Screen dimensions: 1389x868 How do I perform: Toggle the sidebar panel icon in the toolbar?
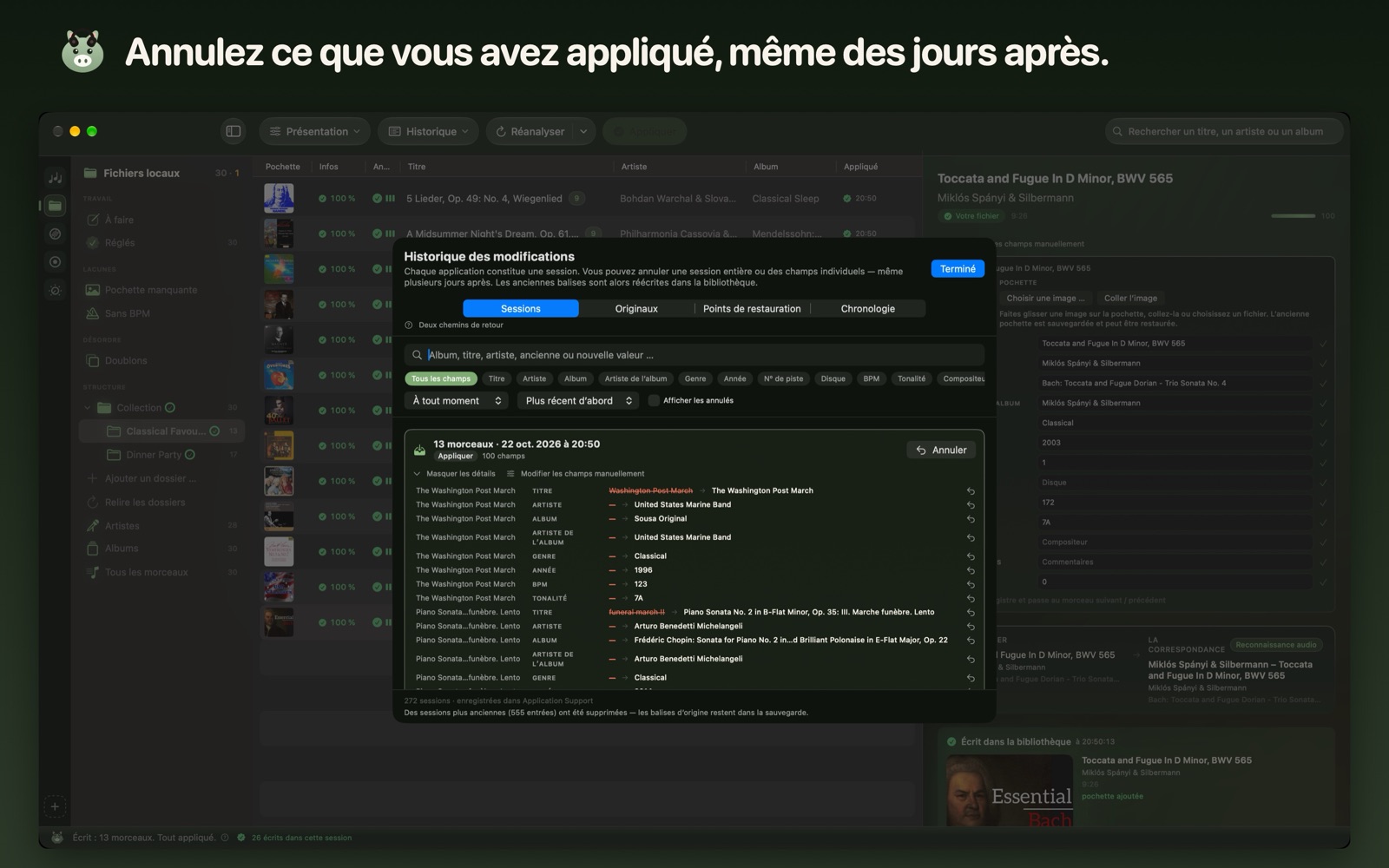(x=233, y=131)
